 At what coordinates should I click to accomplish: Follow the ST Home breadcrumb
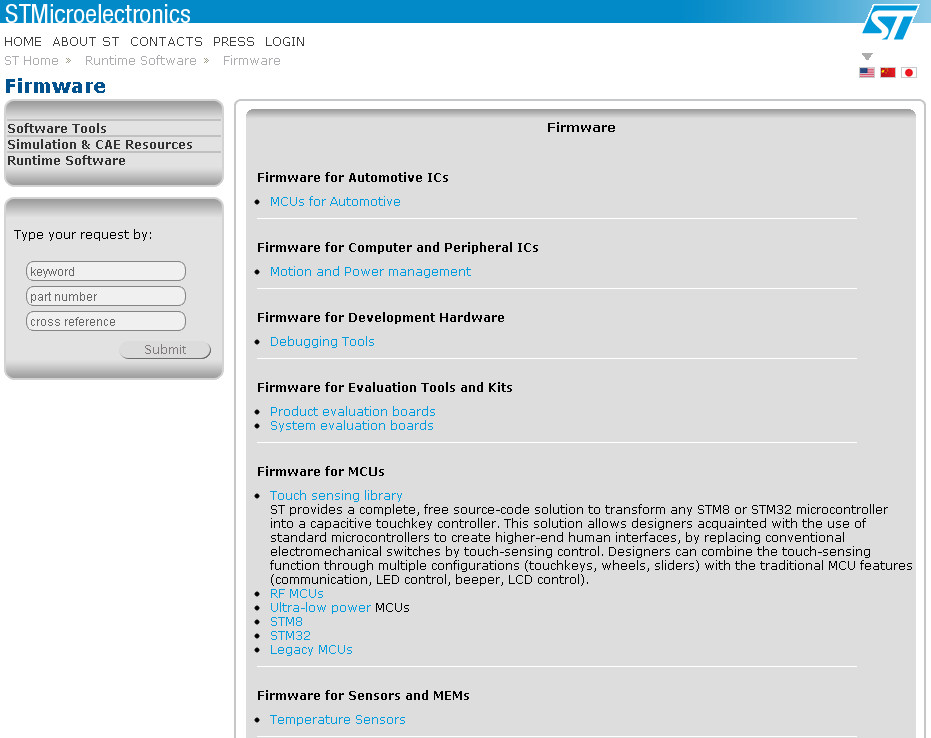tap(31, 61)
